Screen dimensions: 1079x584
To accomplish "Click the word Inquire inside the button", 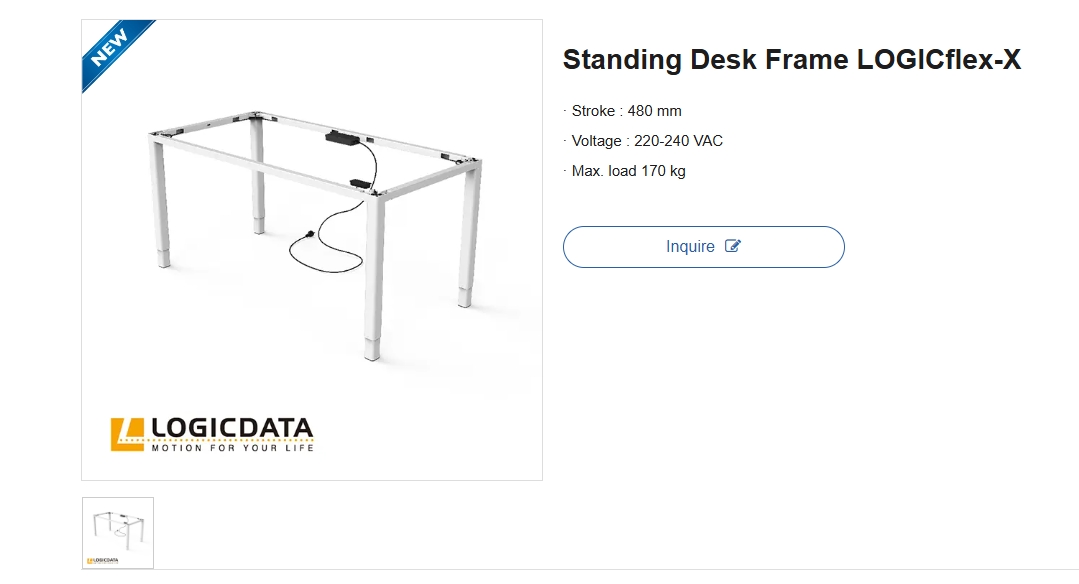I will pos(690,246).
